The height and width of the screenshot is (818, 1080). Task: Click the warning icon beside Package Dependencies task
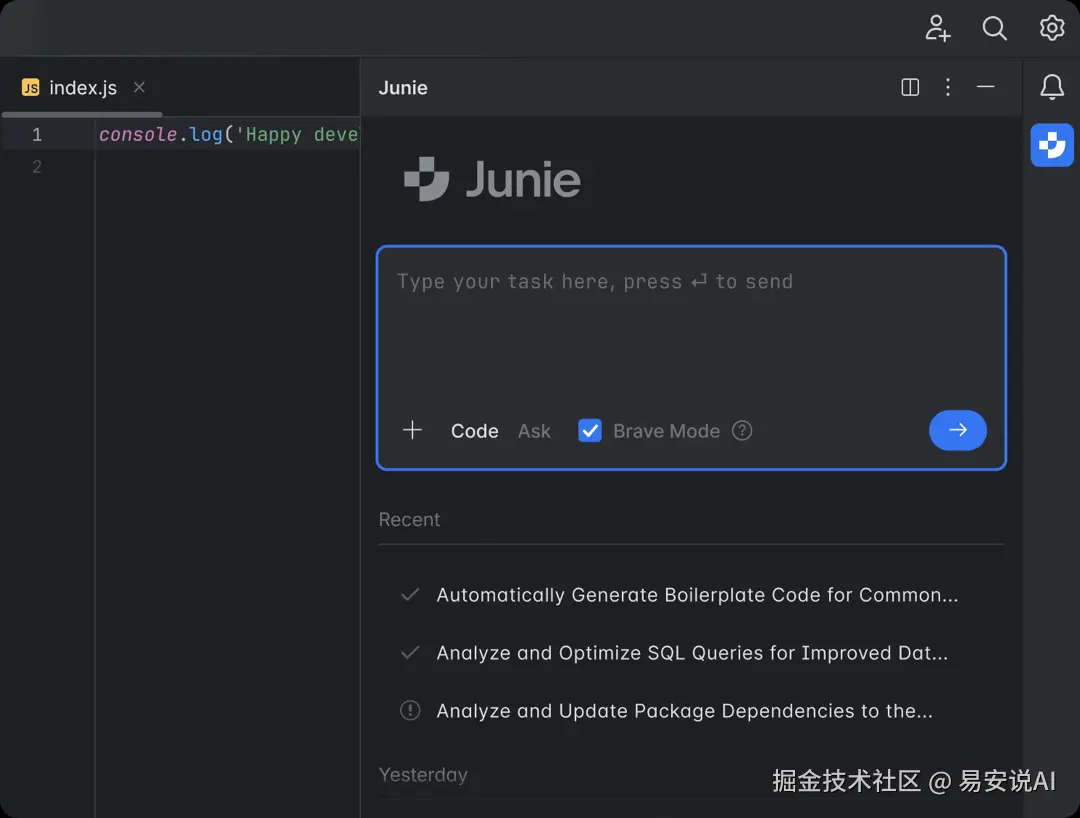click(410, 710)
